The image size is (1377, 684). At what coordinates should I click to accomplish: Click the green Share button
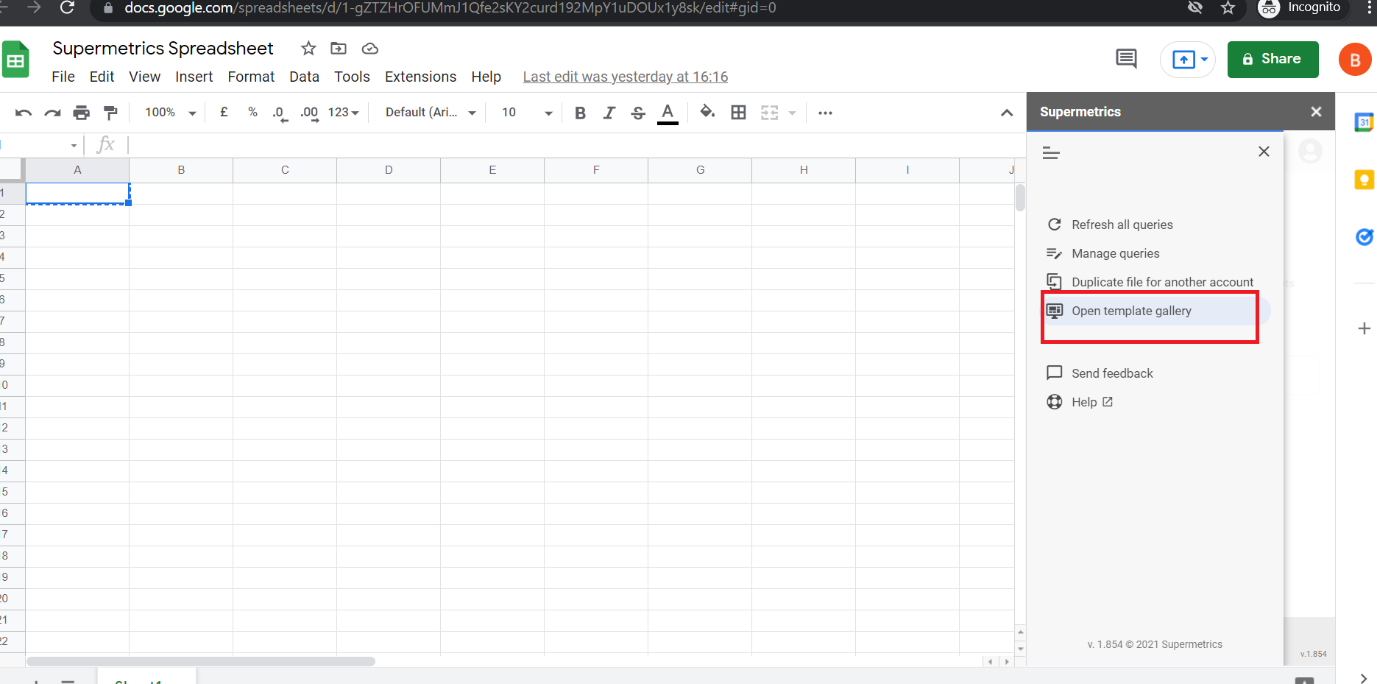[1273, 59]
